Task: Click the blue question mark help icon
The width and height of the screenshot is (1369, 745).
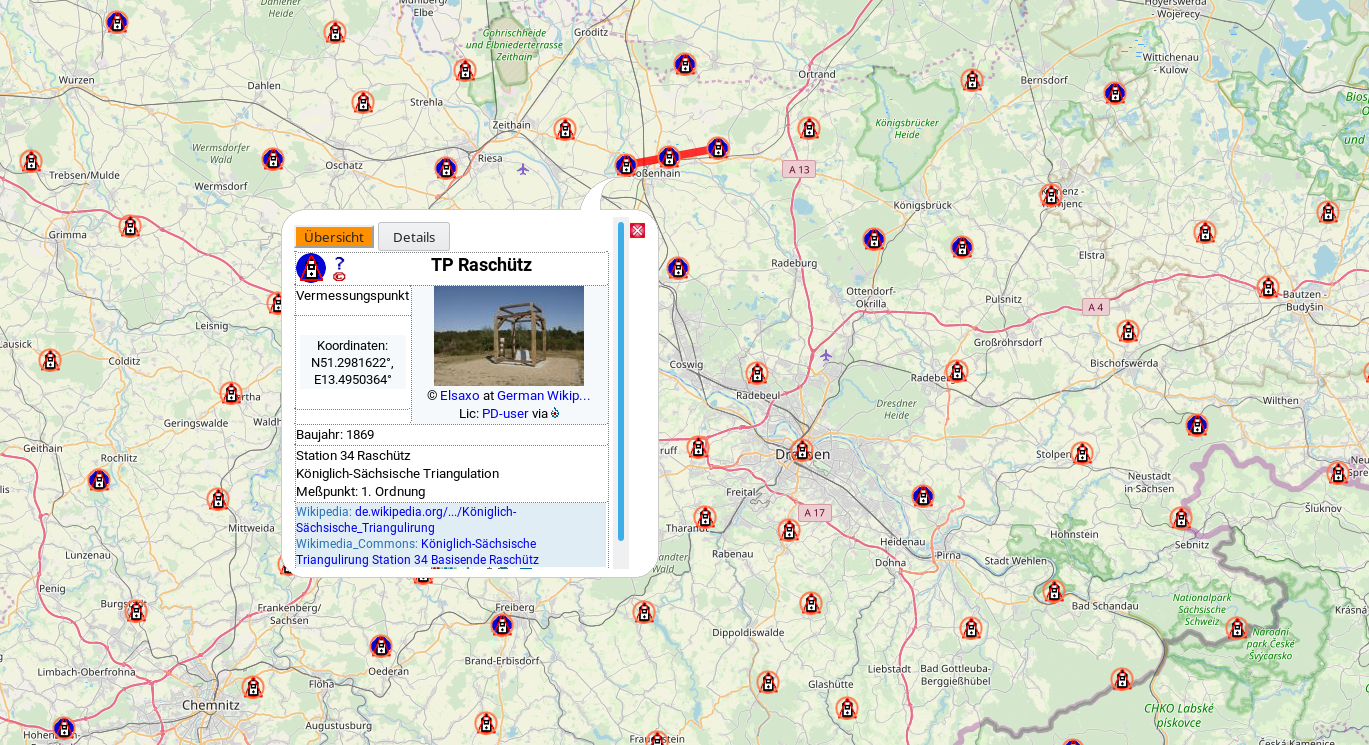Action: (x=339, y=263)
